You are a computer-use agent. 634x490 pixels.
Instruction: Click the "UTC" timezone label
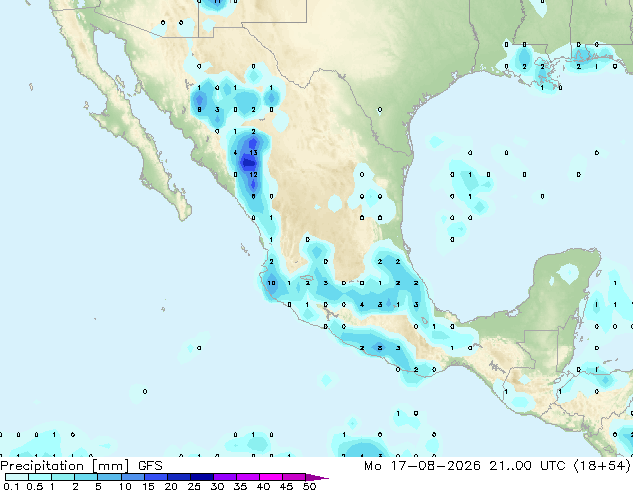[553, 466]
